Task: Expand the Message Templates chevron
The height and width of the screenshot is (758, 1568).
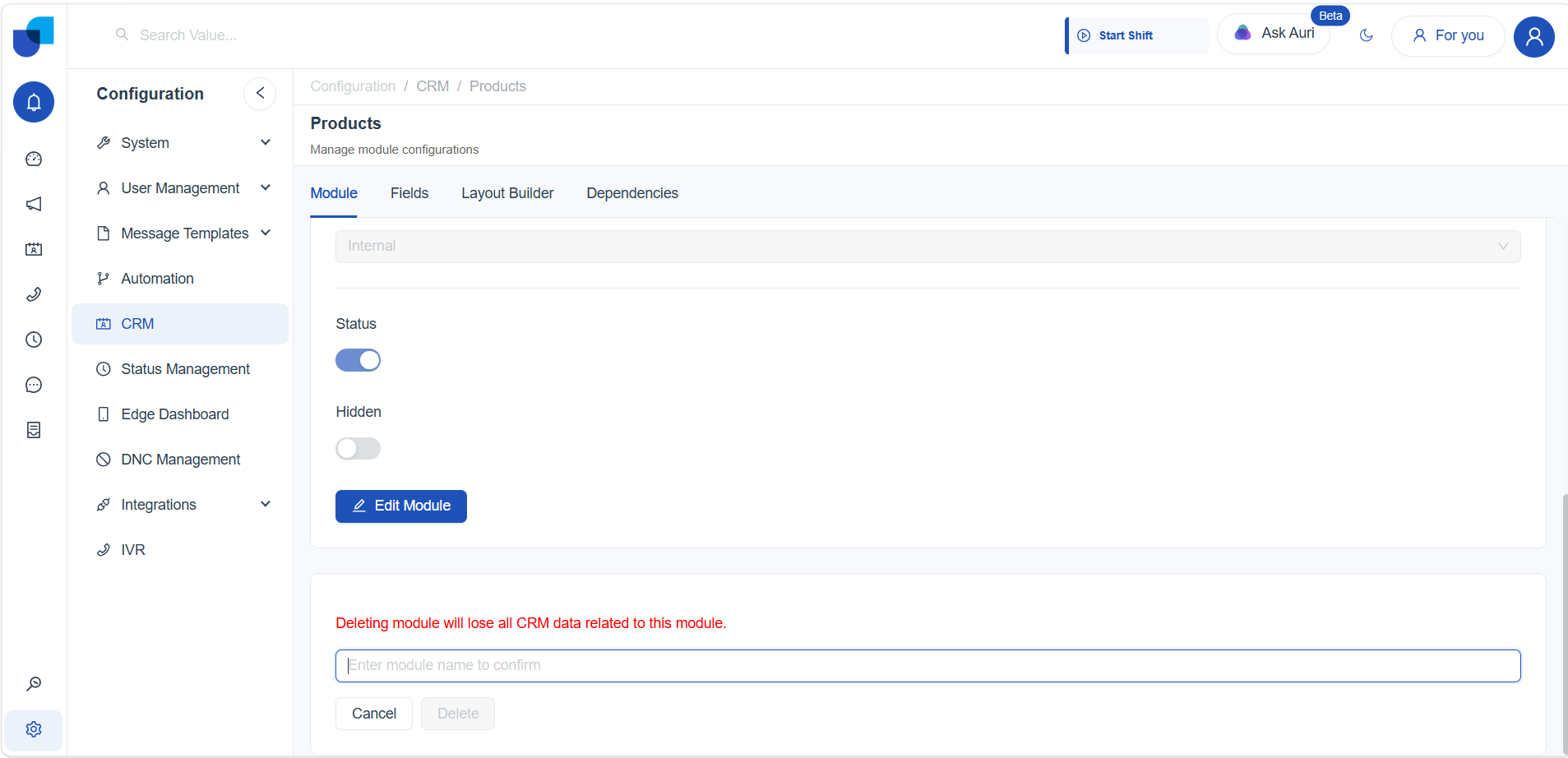Action: click(x=266, y=233)
